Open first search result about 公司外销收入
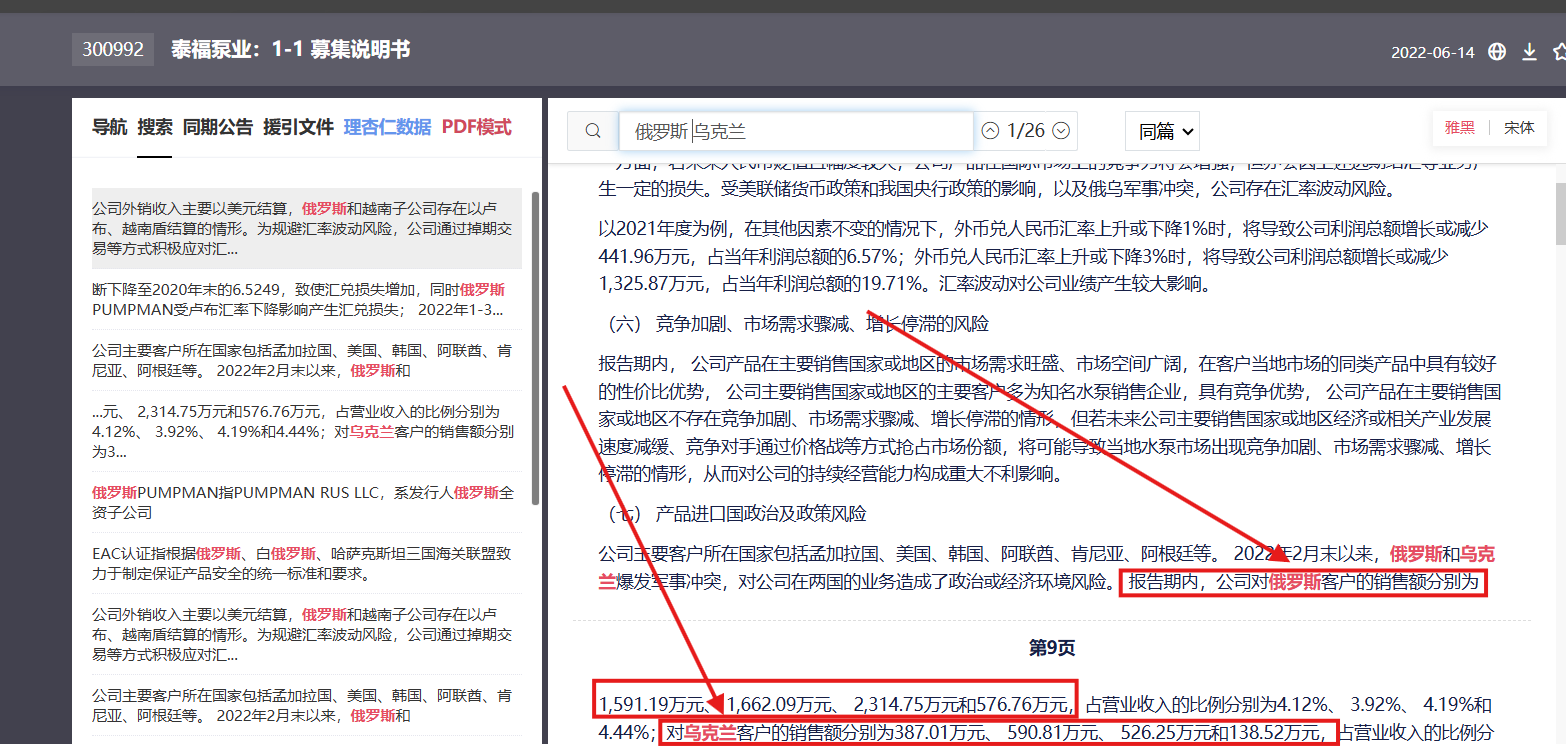 tap(307, 229)
